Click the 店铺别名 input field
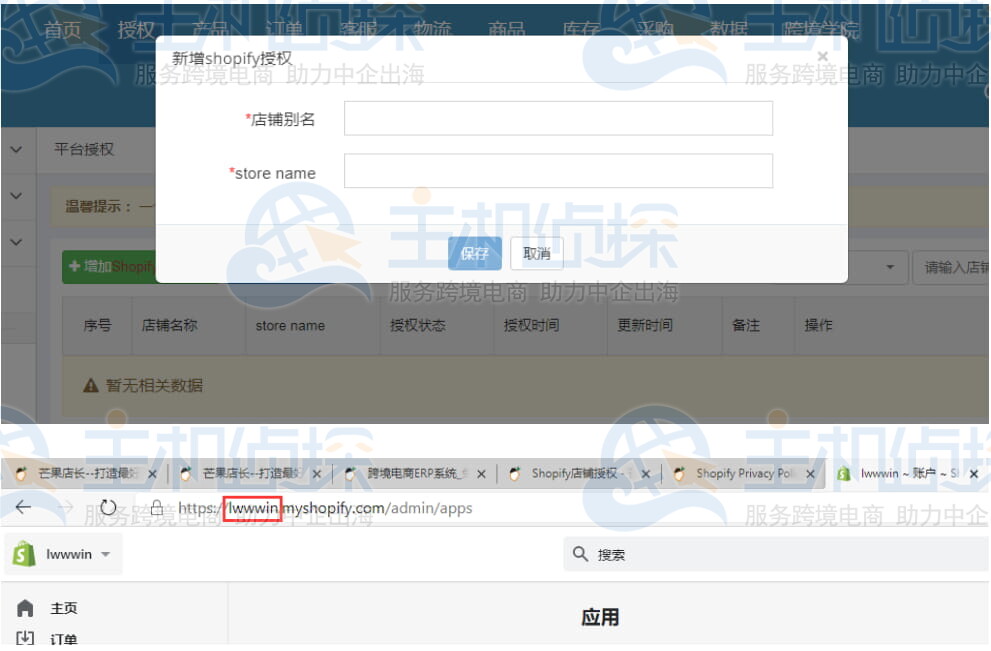Screen dimensions: 991x651 tap(557, 118)
